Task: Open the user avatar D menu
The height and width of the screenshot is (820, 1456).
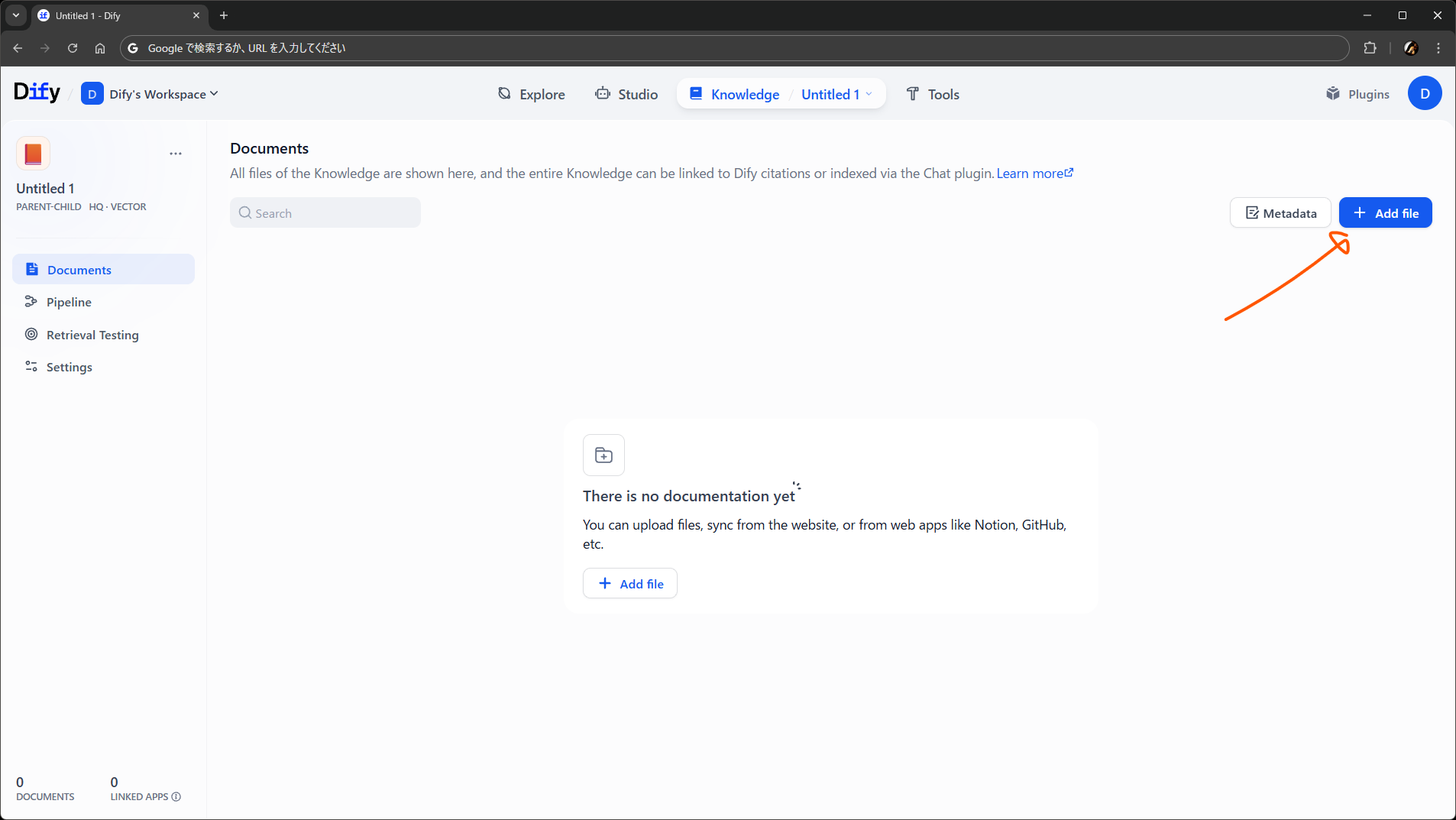Action: click(x=1424, y=93)
